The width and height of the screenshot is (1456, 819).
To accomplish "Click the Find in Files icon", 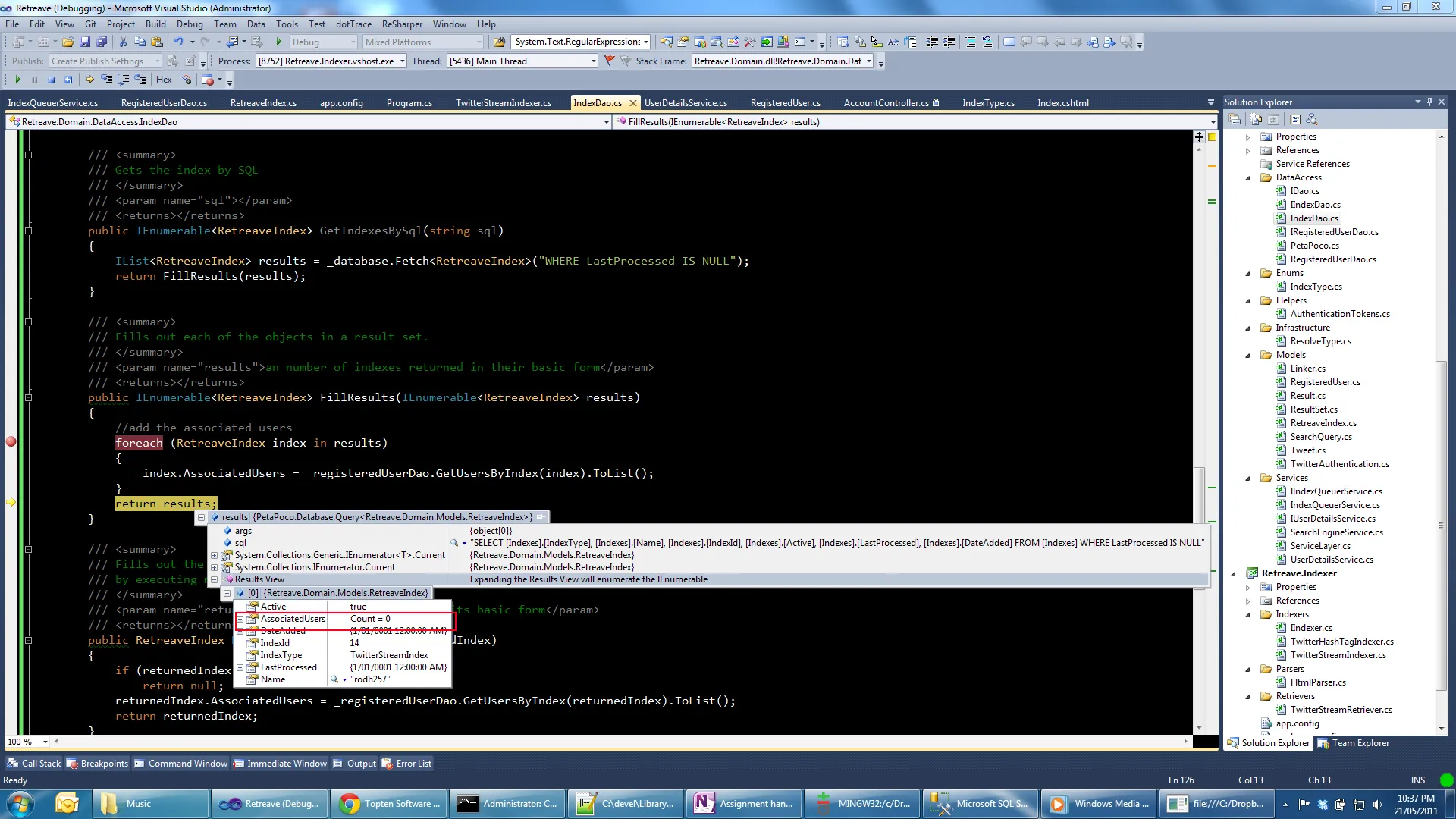I will click(x=499, y=42).
